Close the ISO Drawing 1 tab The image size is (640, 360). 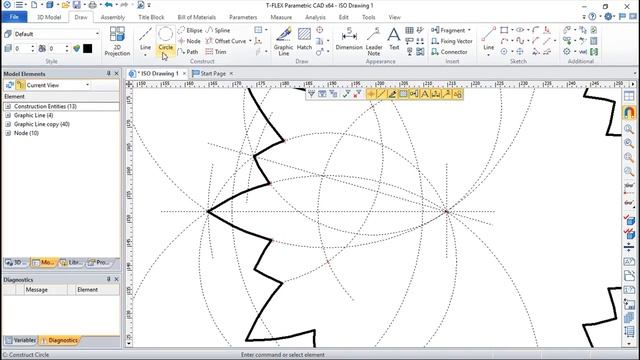pos(184,73)
